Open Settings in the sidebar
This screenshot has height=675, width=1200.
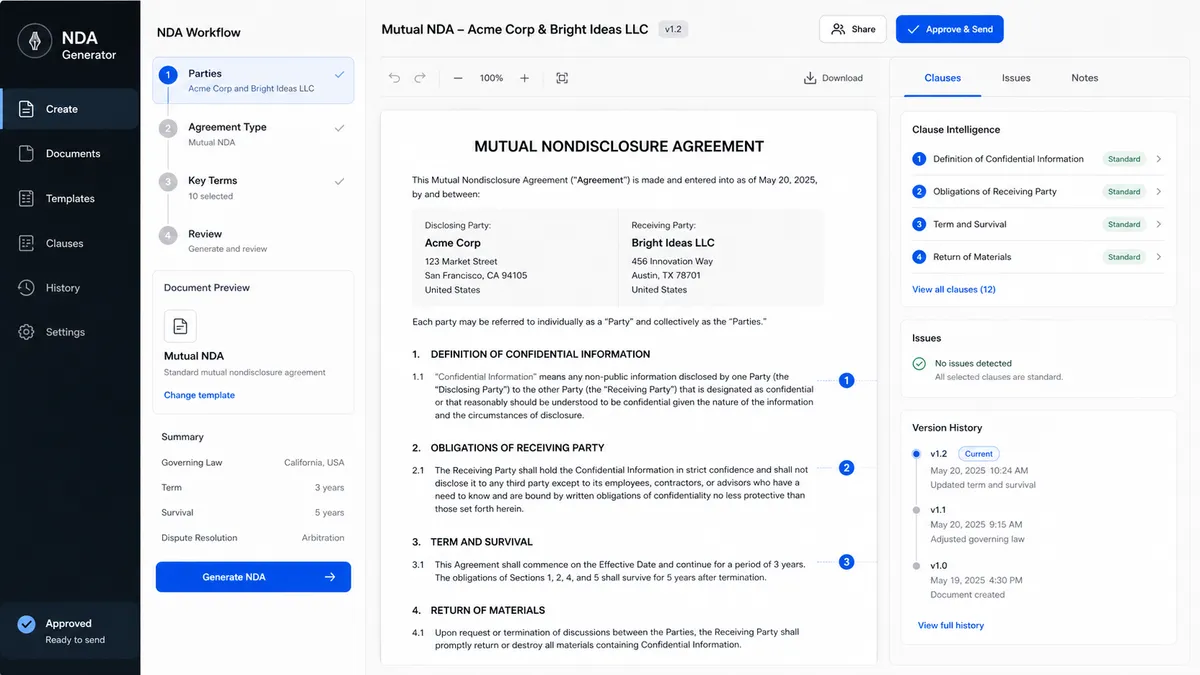click(70, 332)
